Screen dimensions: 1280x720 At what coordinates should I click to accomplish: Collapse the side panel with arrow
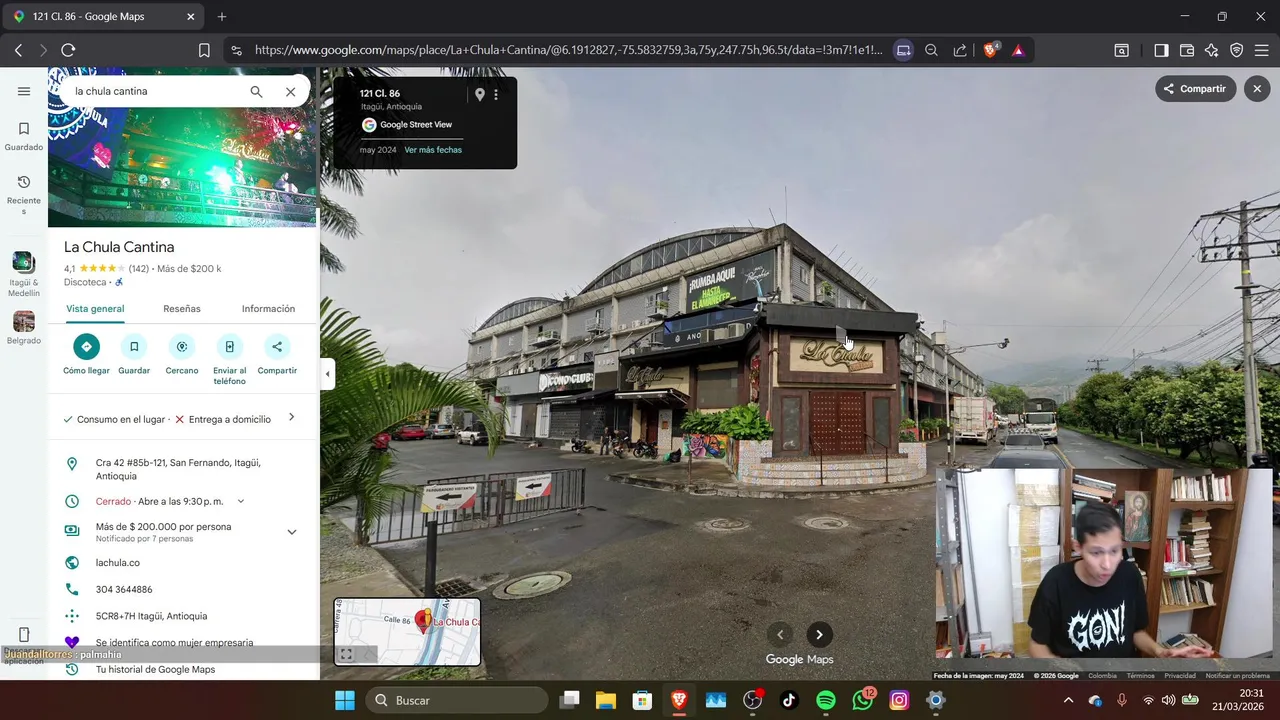(x=327, y=374)
